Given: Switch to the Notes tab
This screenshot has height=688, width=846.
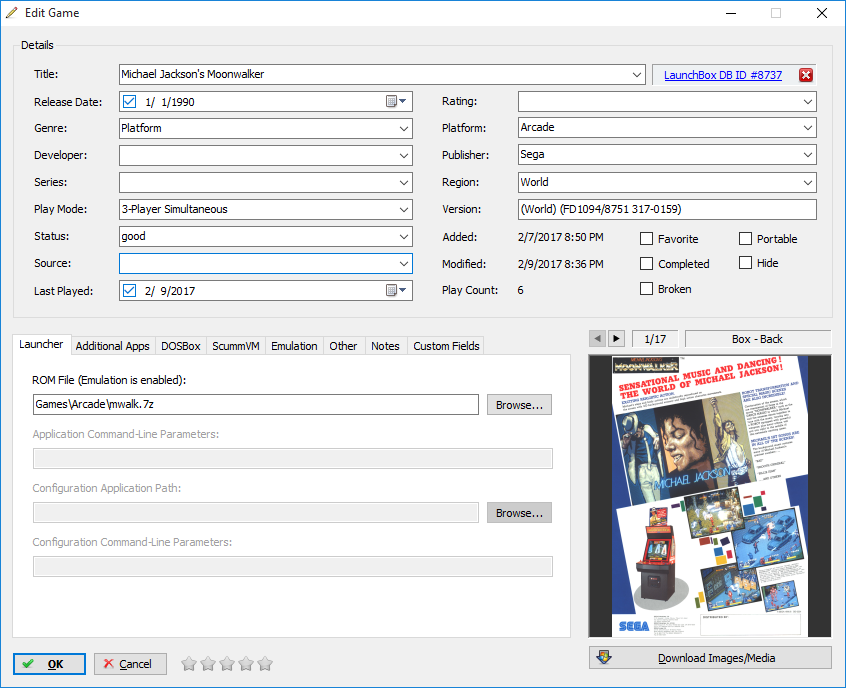Looking at the screenshot, I should tap(385, 346).
